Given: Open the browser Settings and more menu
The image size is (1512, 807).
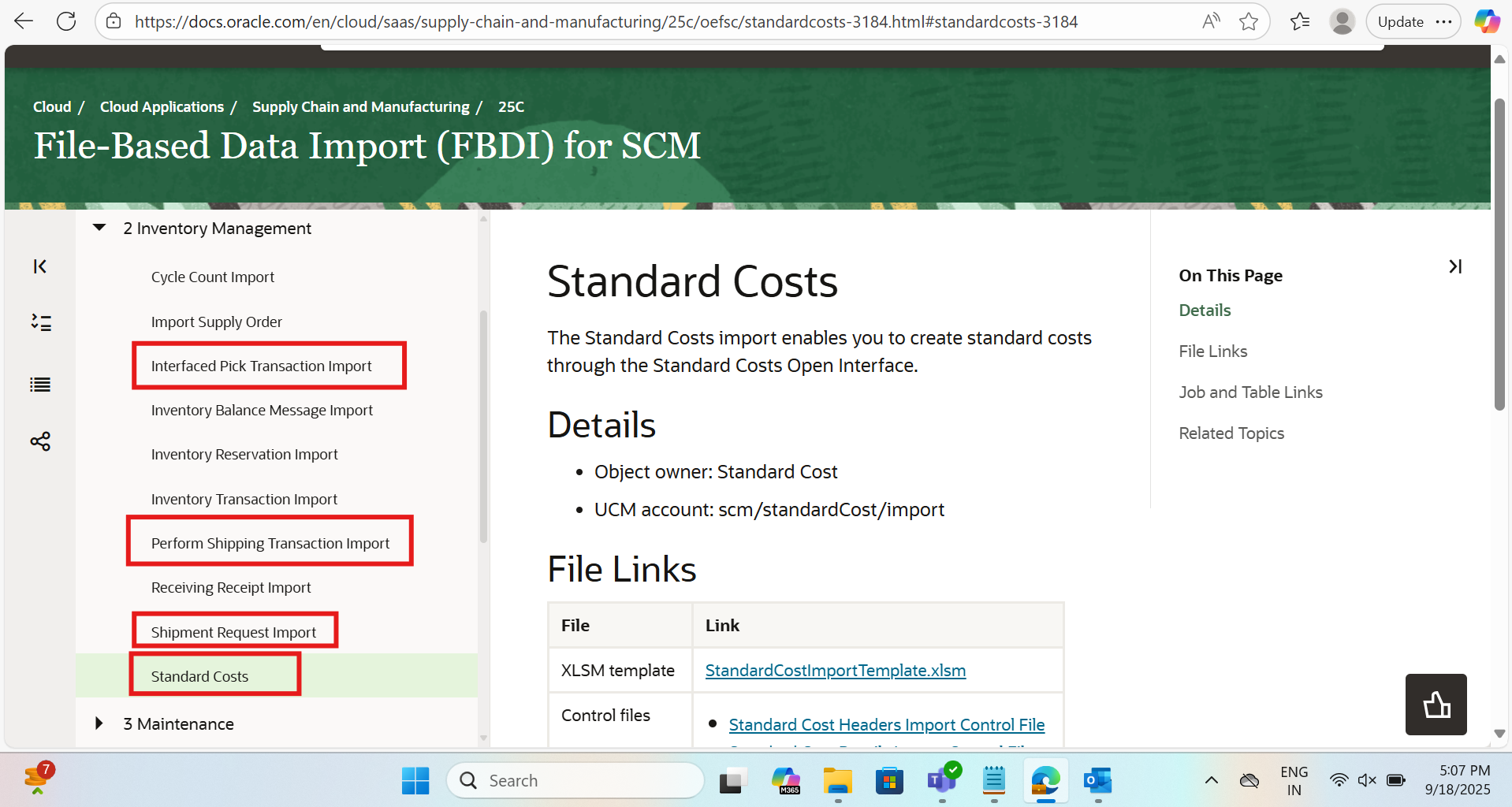Looking at the screenshot, I should pos(1445,21).
